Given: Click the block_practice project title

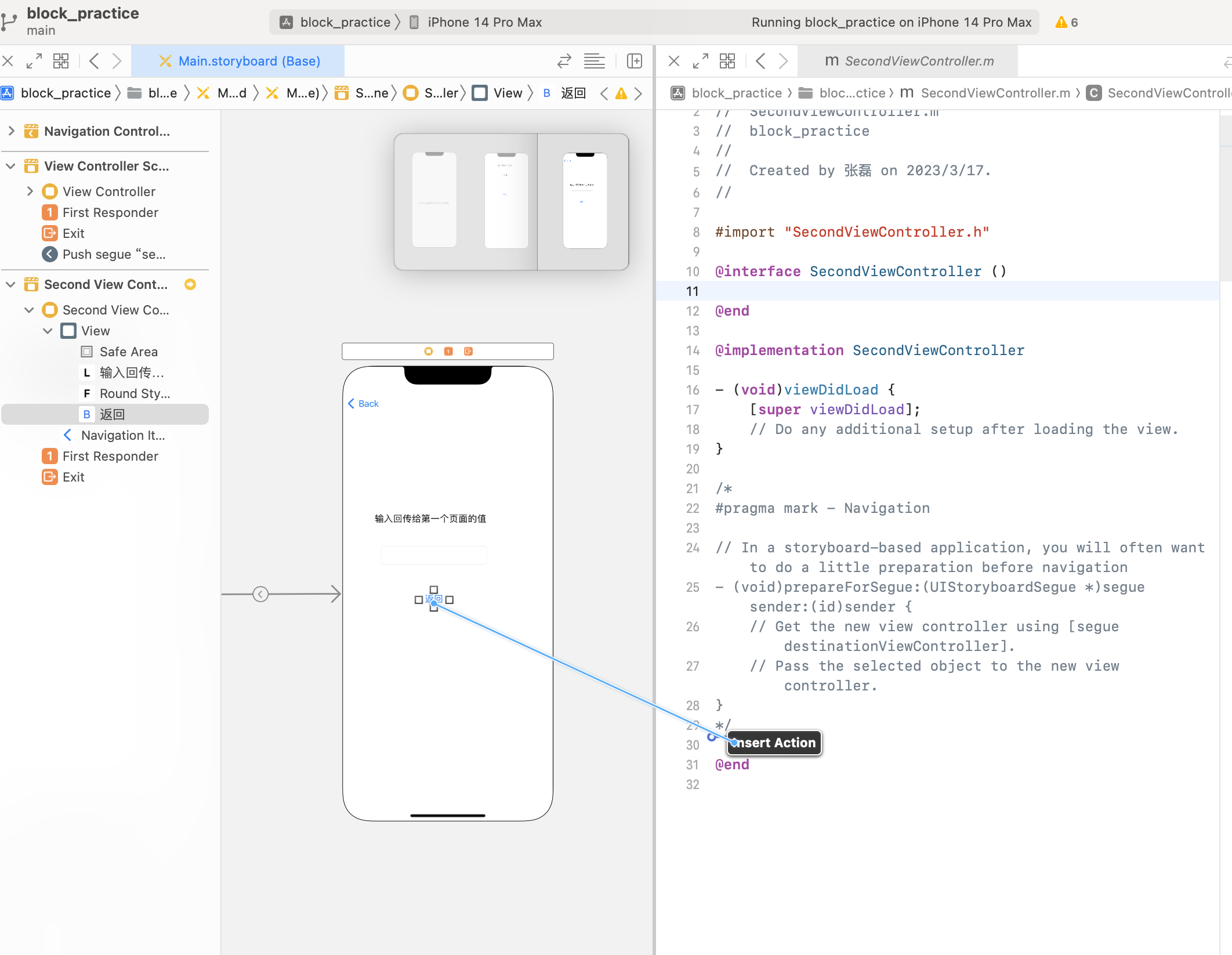Looking at the screenshot, I should coord(83,13).
